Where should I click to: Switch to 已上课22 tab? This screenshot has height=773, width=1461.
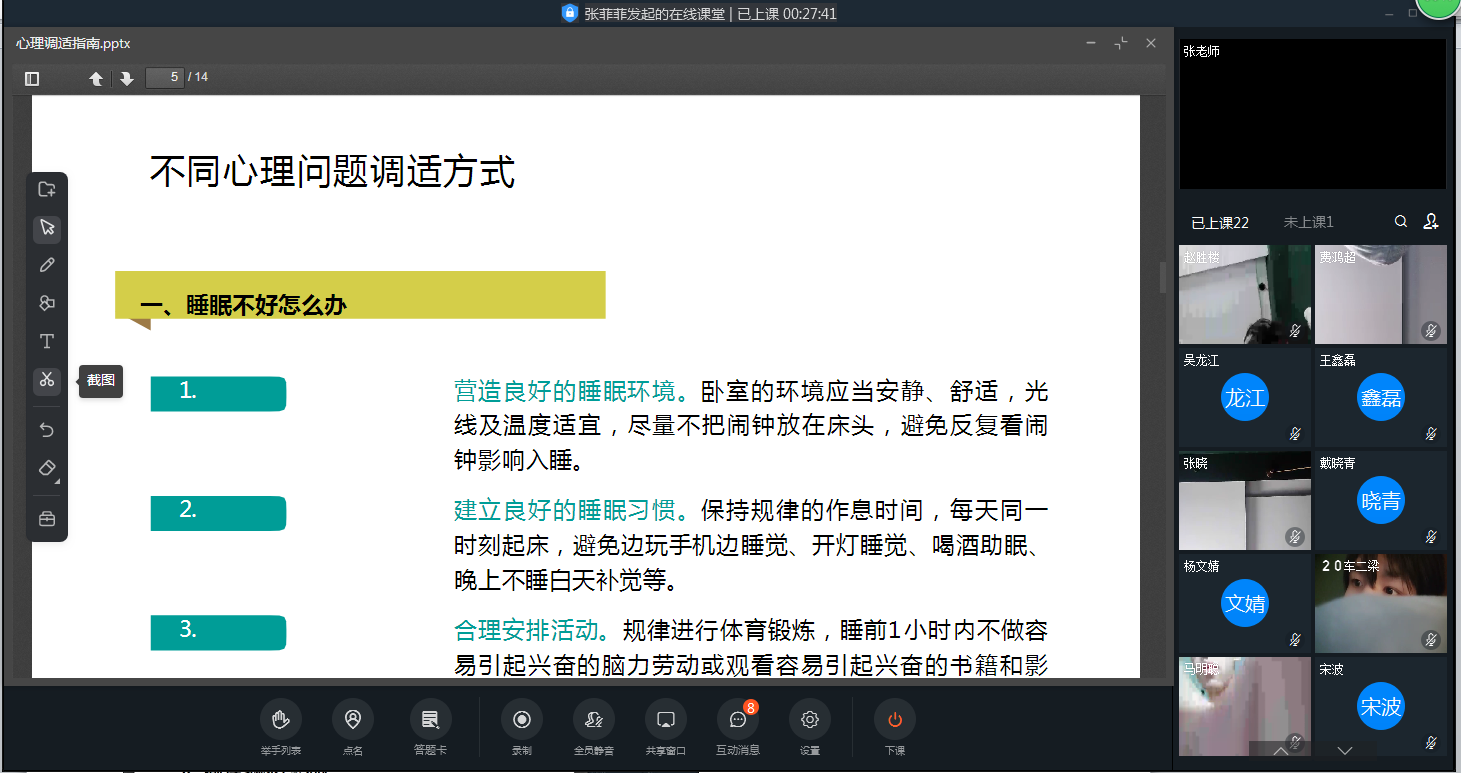click(x=1220, y=222)
